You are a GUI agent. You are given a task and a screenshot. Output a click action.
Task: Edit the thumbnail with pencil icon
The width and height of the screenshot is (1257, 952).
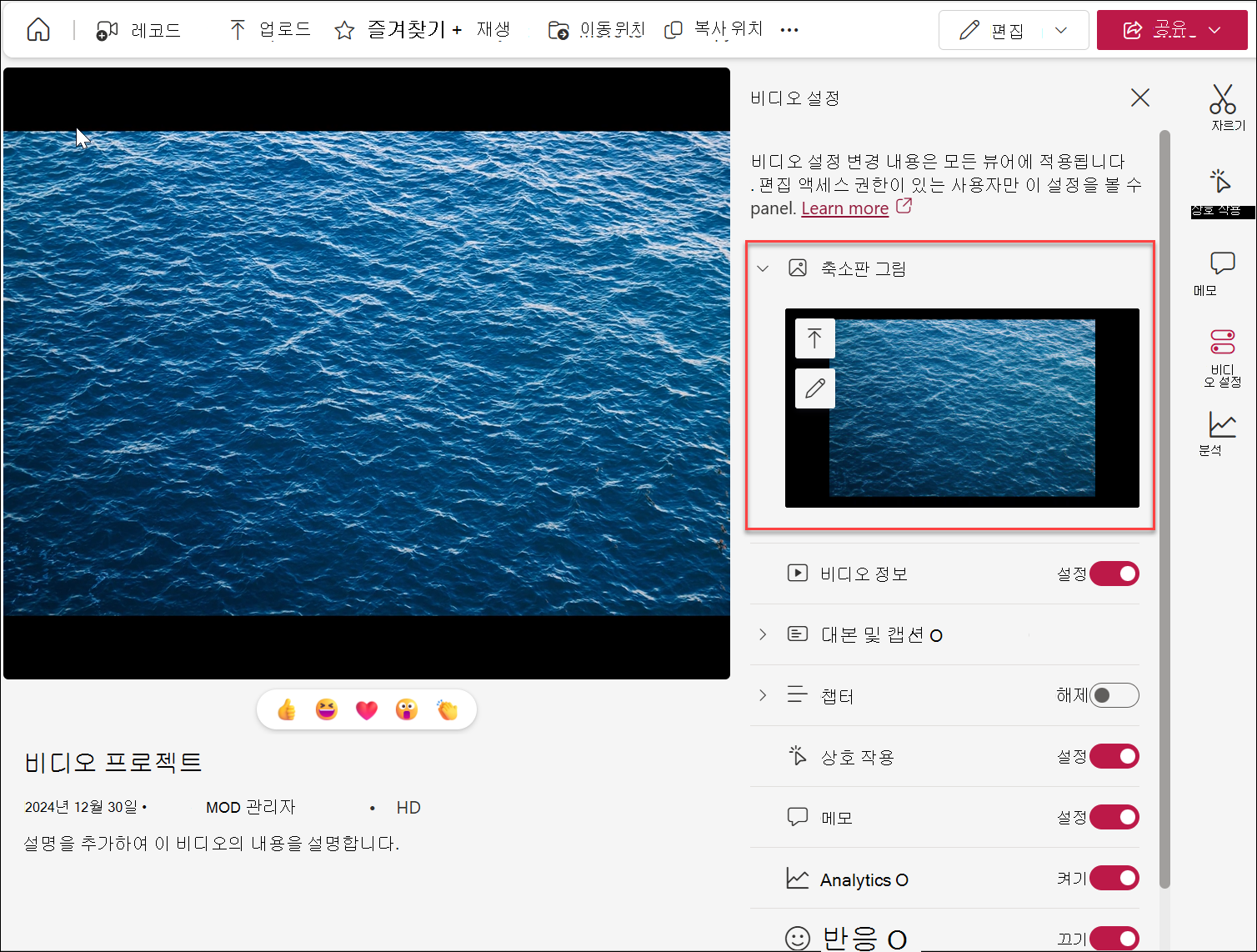pos(815,388)
